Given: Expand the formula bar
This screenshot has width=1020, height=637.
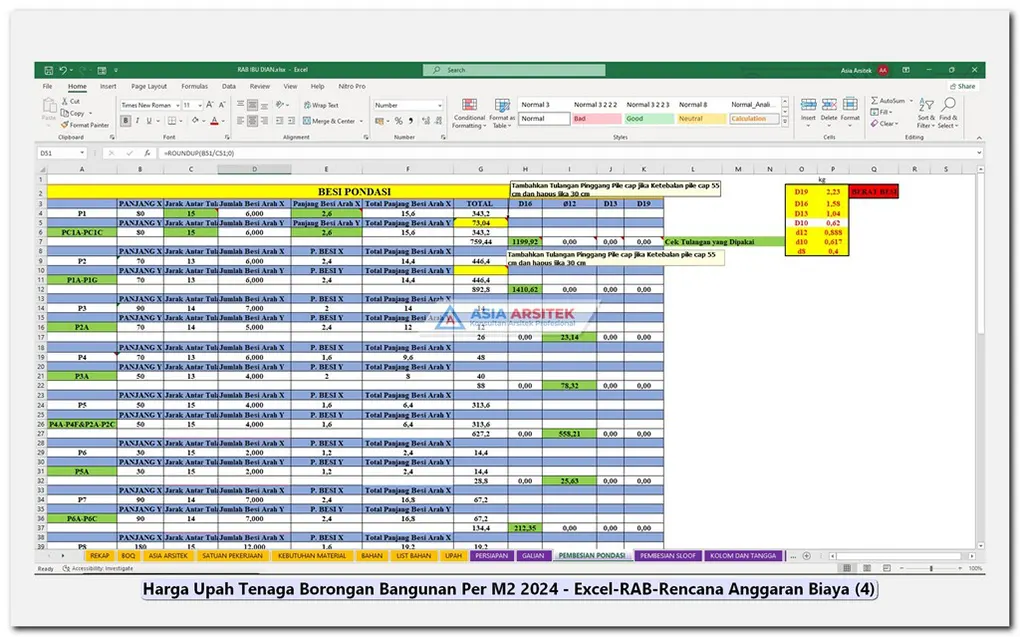Looking at the screenshot, I should (x=978, y=153).
